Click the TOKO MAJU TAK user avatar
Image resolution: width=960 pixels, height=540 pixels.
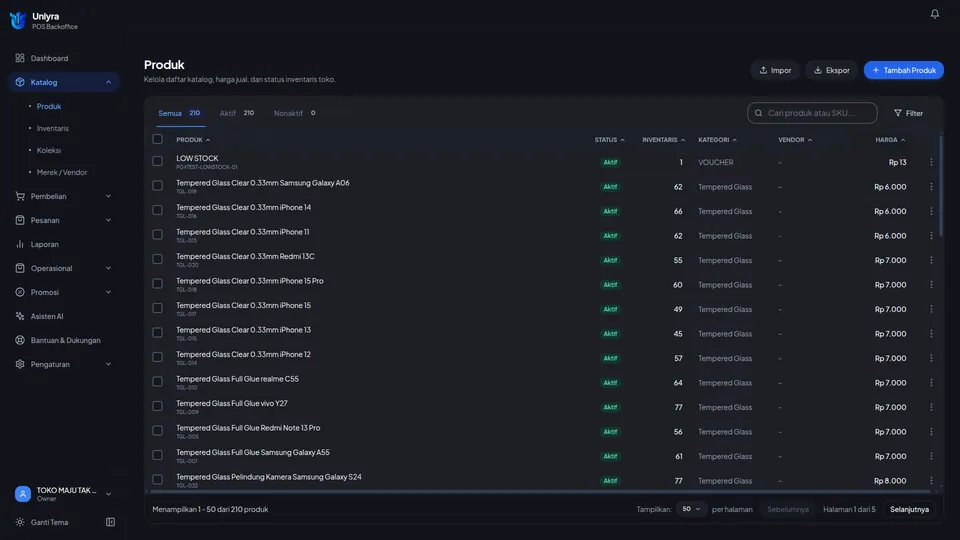pyautogui.click(x=23, y=493)
